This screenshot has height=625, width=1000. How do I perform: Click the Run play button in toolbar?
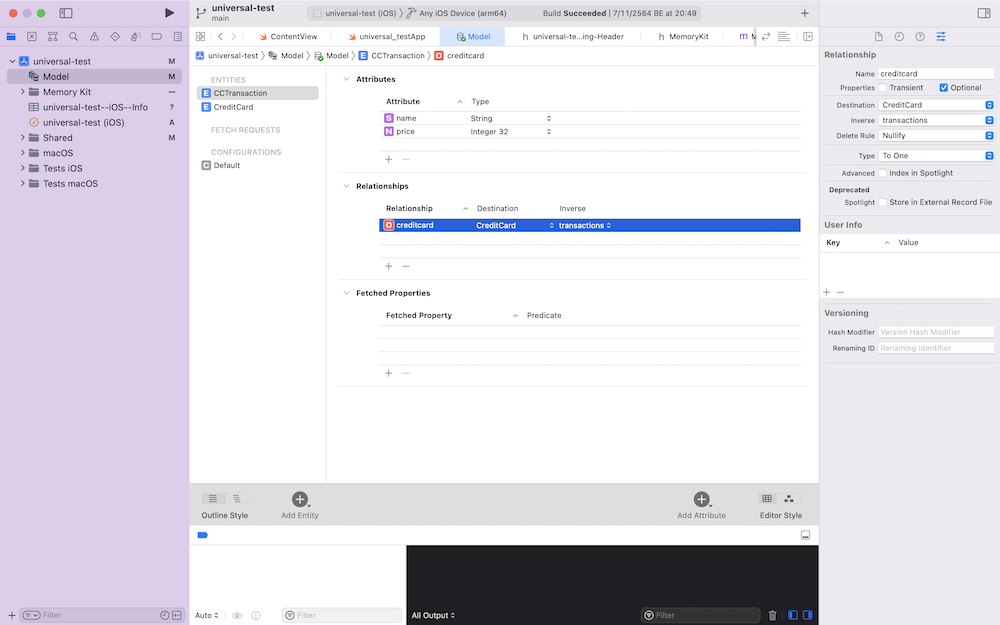(169, 13)
